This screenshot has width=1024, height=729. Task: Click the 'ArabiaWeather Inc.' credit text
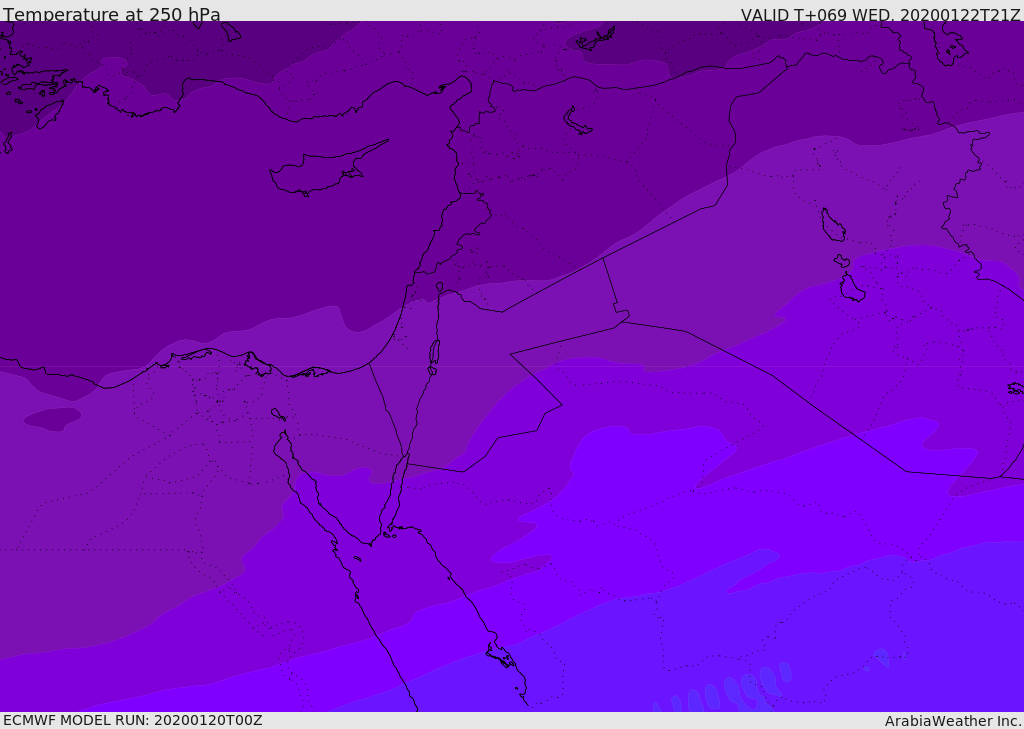953,721
